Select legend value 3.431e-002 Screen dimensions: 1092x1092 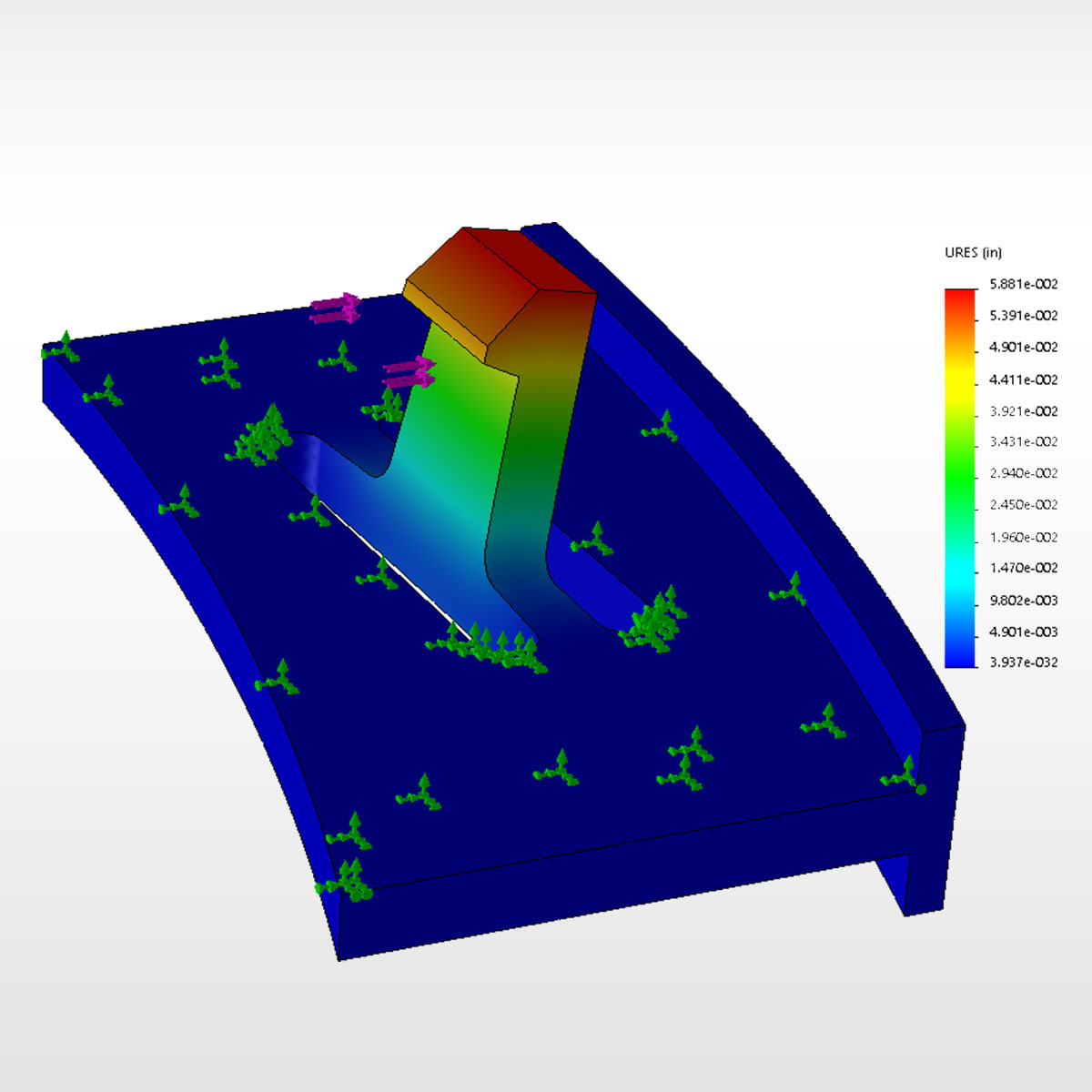point(1024,441)
